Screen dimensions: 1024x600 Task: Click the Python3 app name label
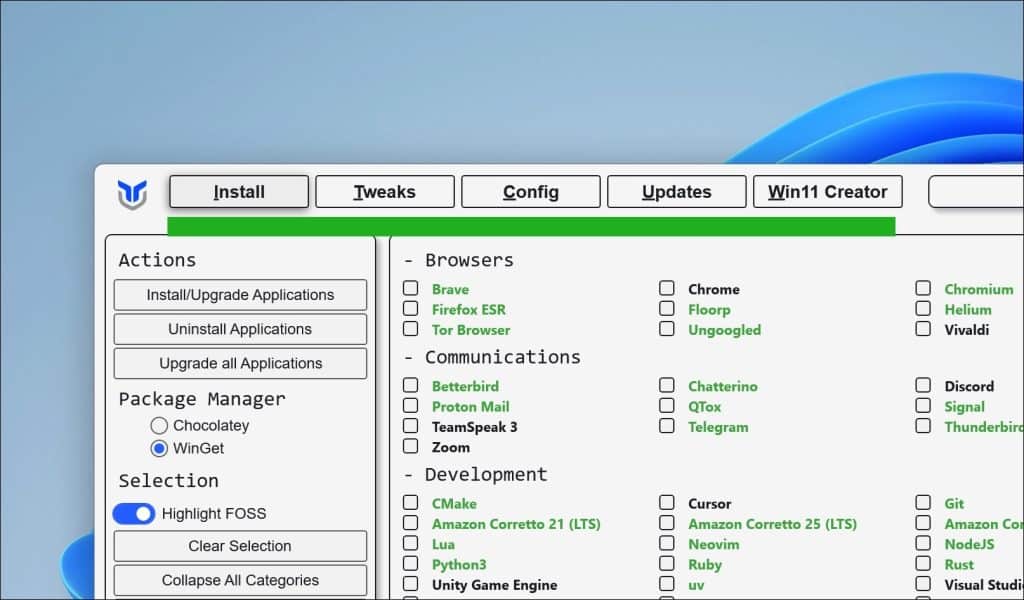coord(459,564)
